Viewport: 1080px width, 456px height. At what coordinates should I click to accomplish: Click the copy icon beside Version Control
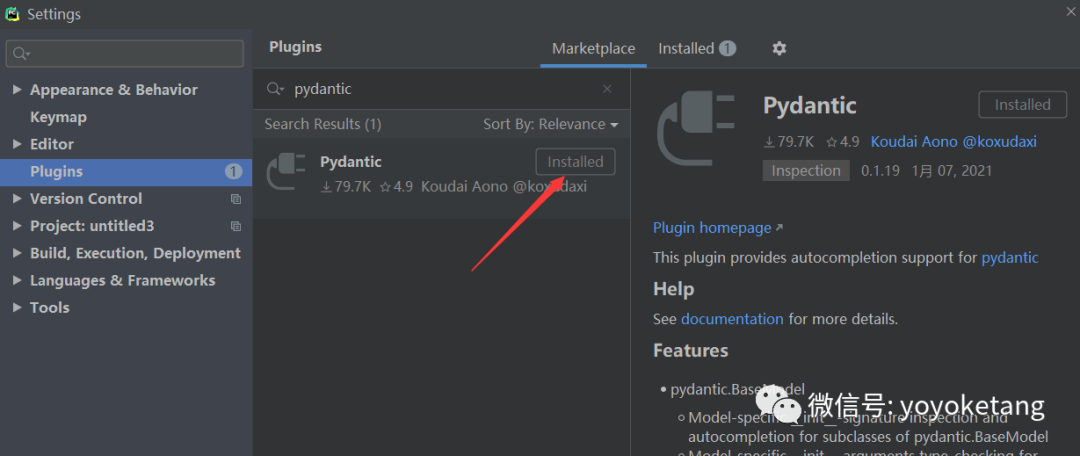(236, 199)
